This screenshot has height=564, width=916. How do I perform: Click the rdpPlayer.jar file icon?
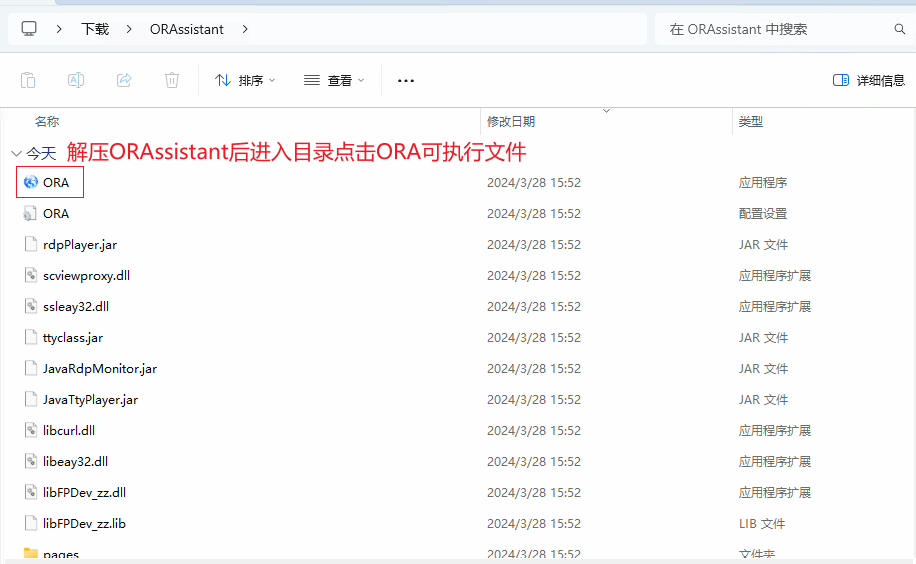[30, 245]
